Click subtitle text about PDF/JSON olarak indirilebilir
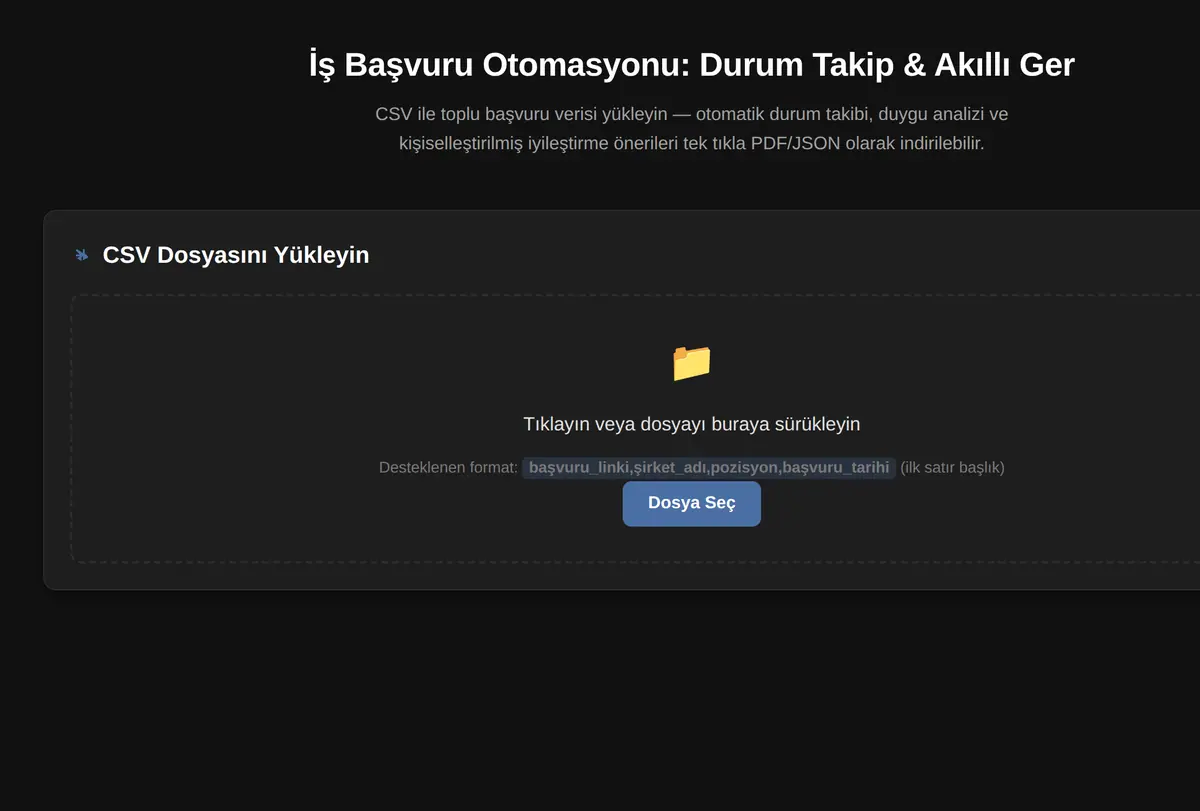1200x811 pixels. click(x=692, y=129)
